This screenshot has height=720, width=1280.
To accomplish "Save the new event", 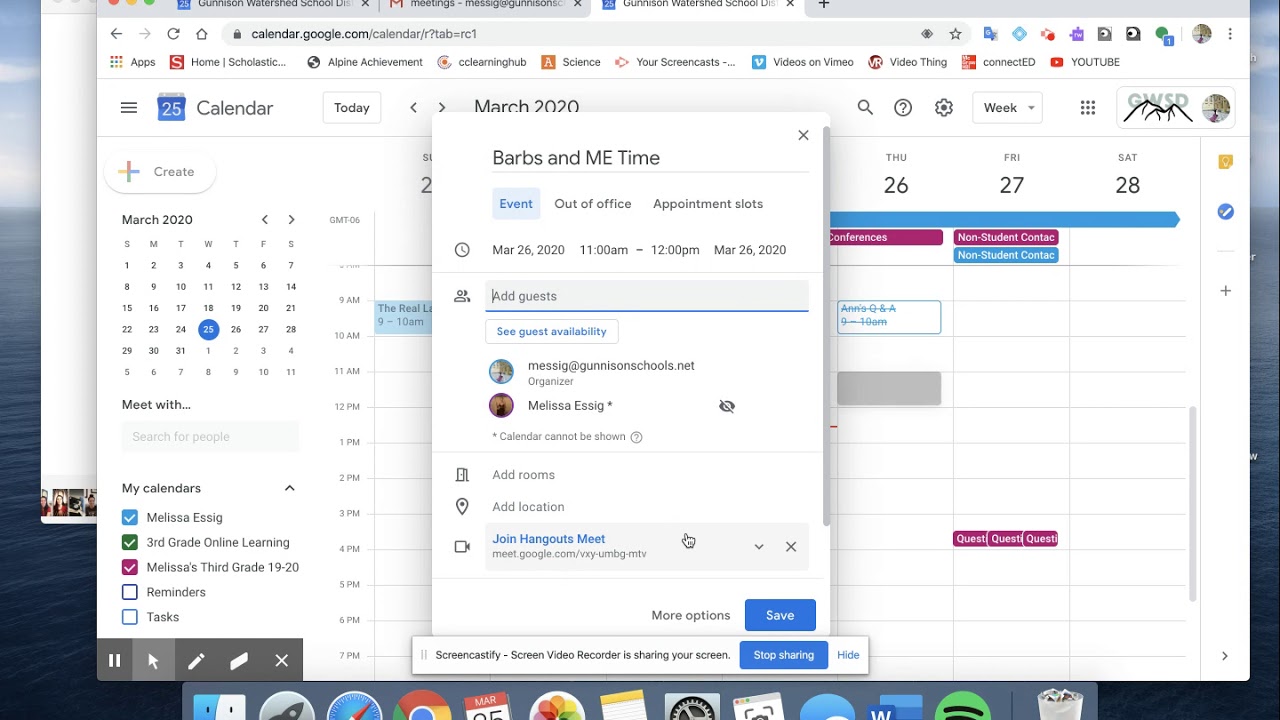I will (780, 615).
